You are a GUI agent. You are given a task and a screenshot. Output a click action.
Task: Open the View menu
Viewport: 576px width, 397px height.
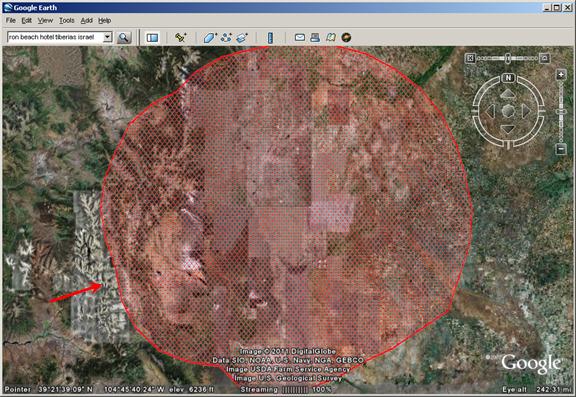[x=45, y=21]
